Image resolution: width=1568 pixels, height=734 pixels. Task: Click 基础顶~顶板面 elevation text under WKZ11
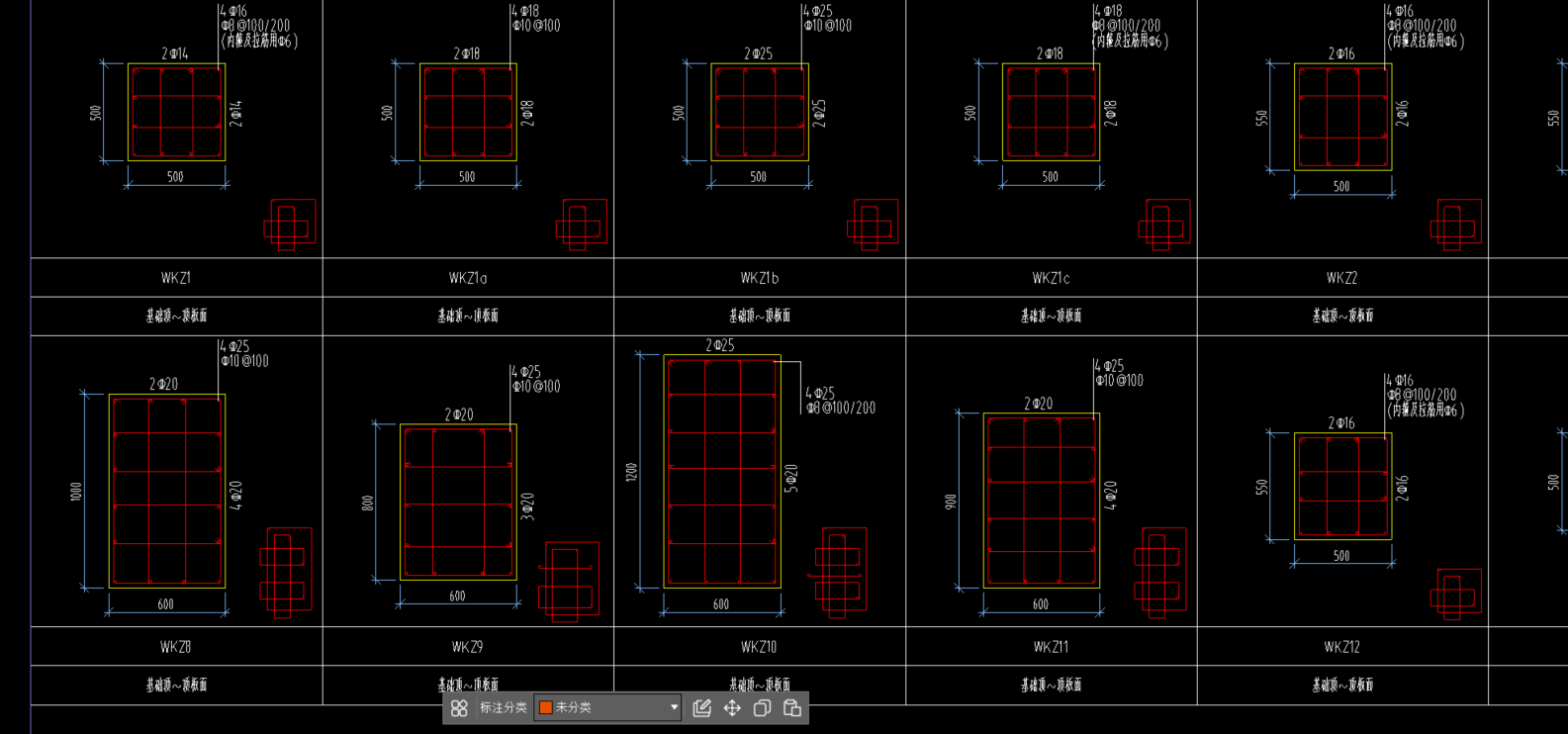coord(1052,685)
